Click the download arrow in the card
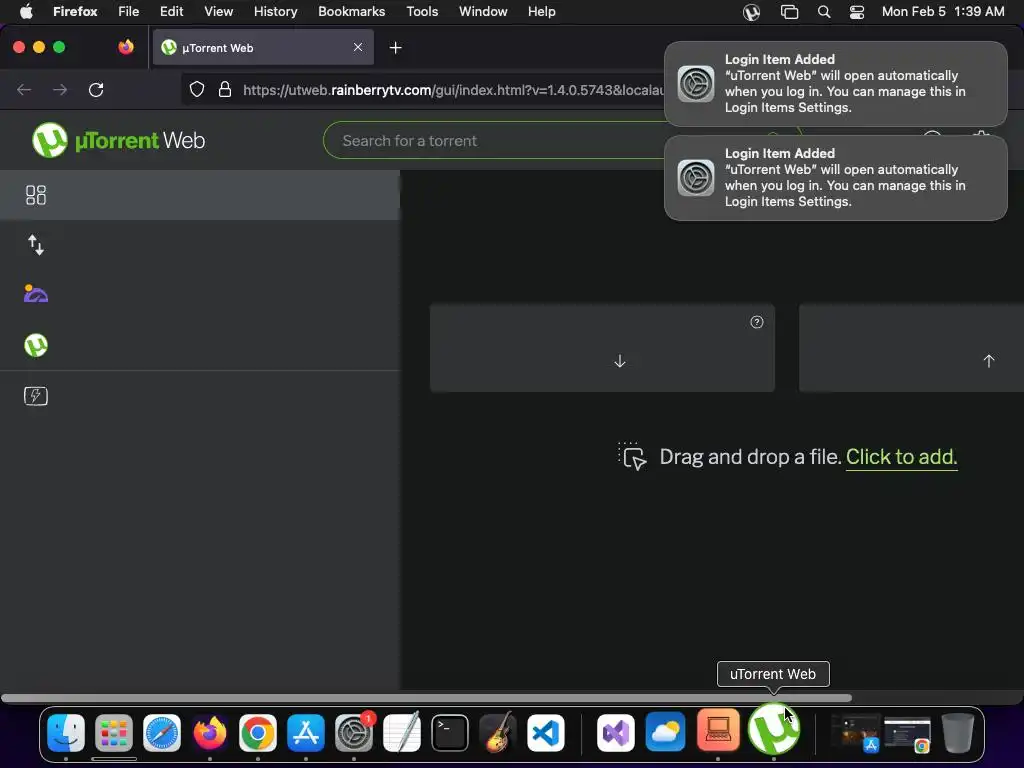This screenshot has width=1024, height=768. click(620, 361)
